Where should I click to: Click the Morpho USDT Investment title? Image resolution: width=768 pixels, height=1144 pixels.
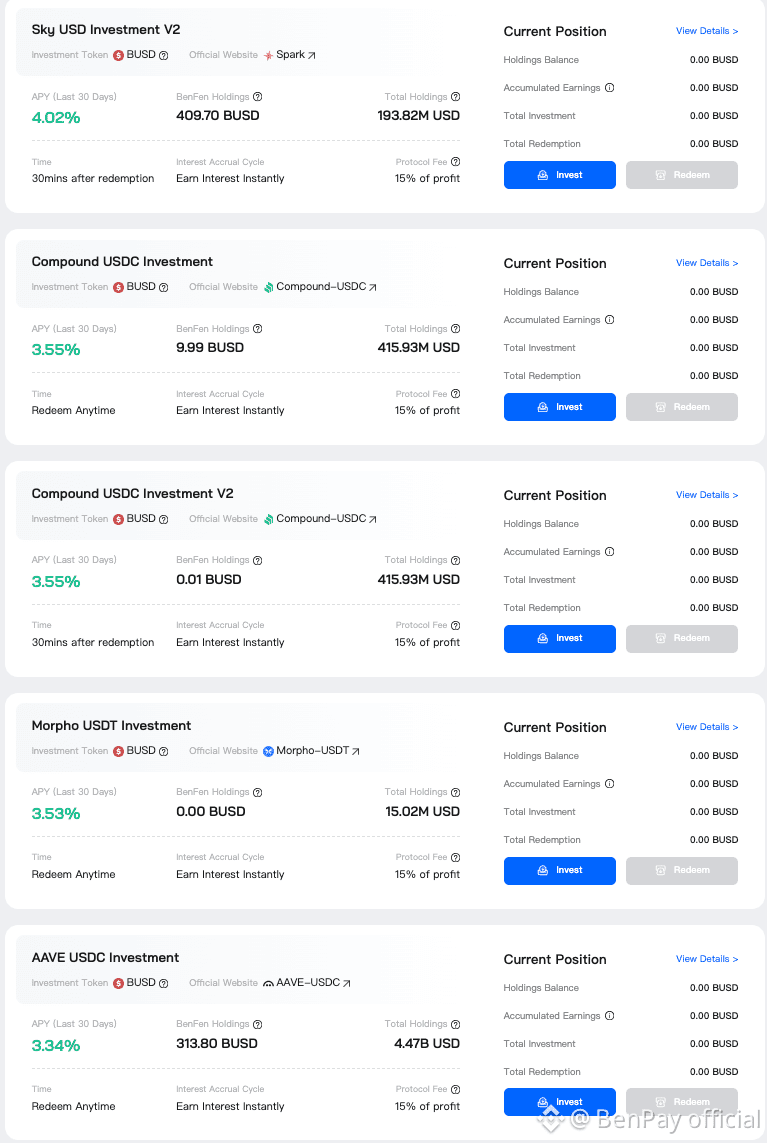tap(111, 725)
